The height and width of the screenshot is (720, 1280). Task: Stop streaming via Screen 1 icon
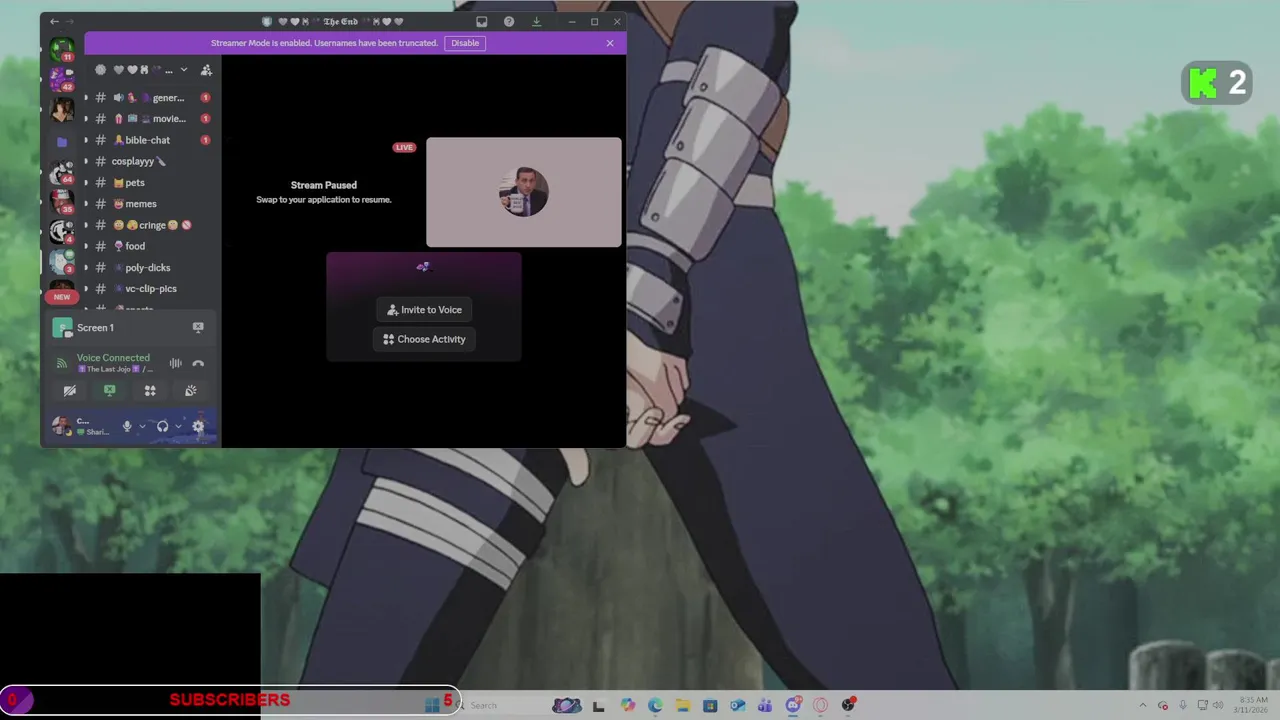pyautogui.click(x=198, y=327)
